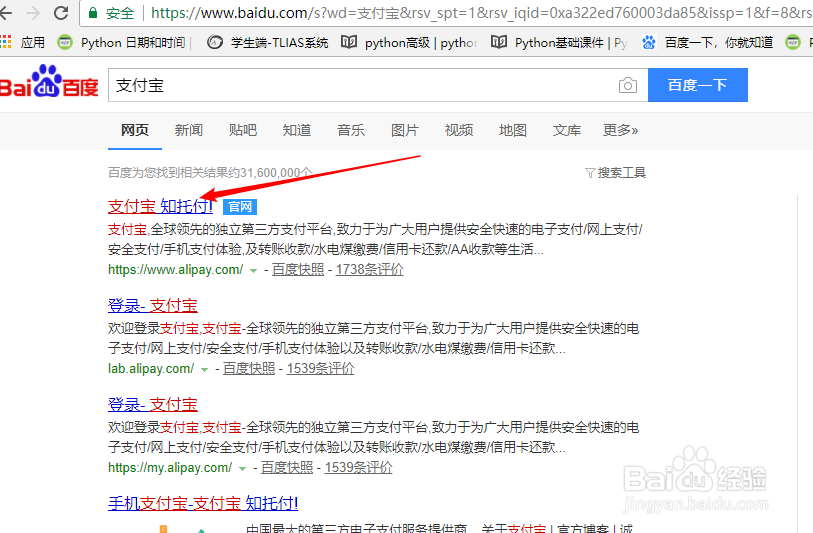
Task: Open 学生端-TLIAS系统 bookmark
Action: pos(268,43)
